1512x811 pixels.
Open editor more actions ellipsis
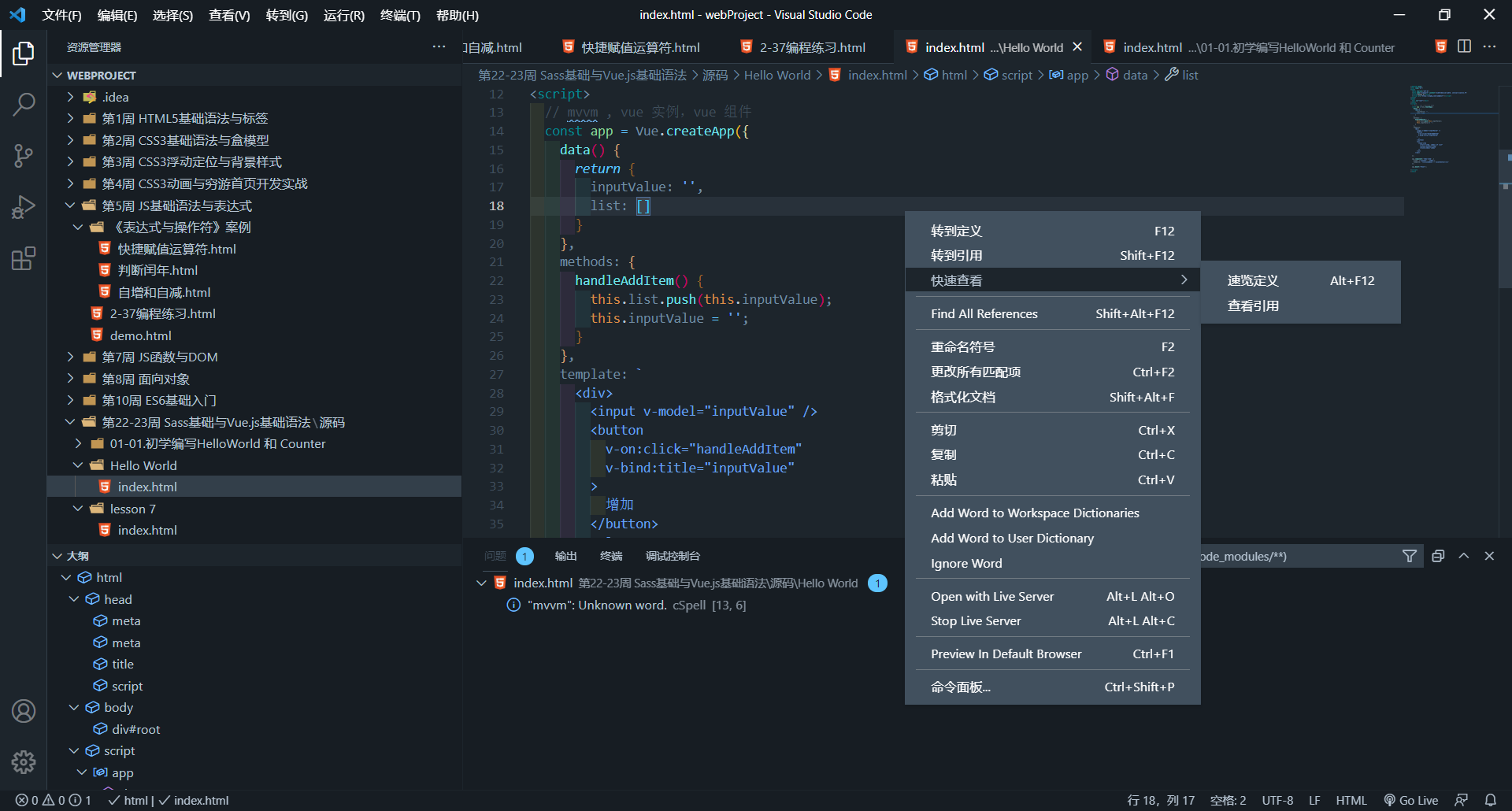(x=1489, y=46)
